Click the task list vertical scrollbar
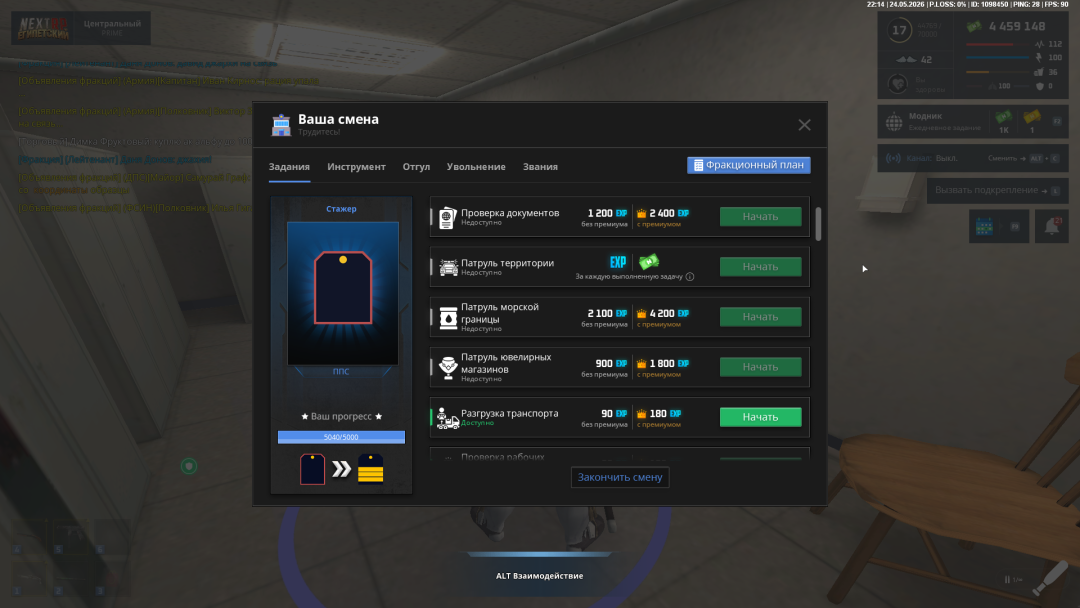 tap(818, 224)
